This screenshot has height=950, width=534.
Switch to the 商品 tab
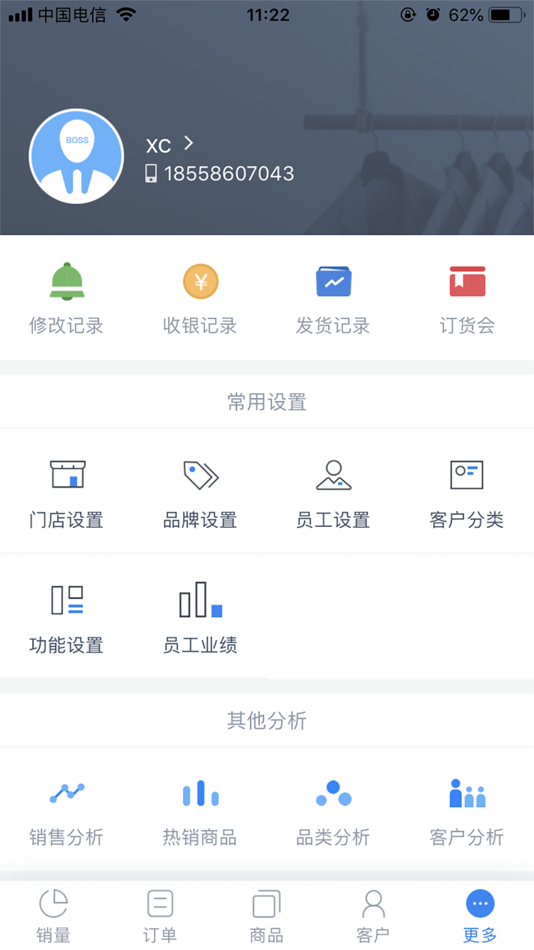pos(267,915)
